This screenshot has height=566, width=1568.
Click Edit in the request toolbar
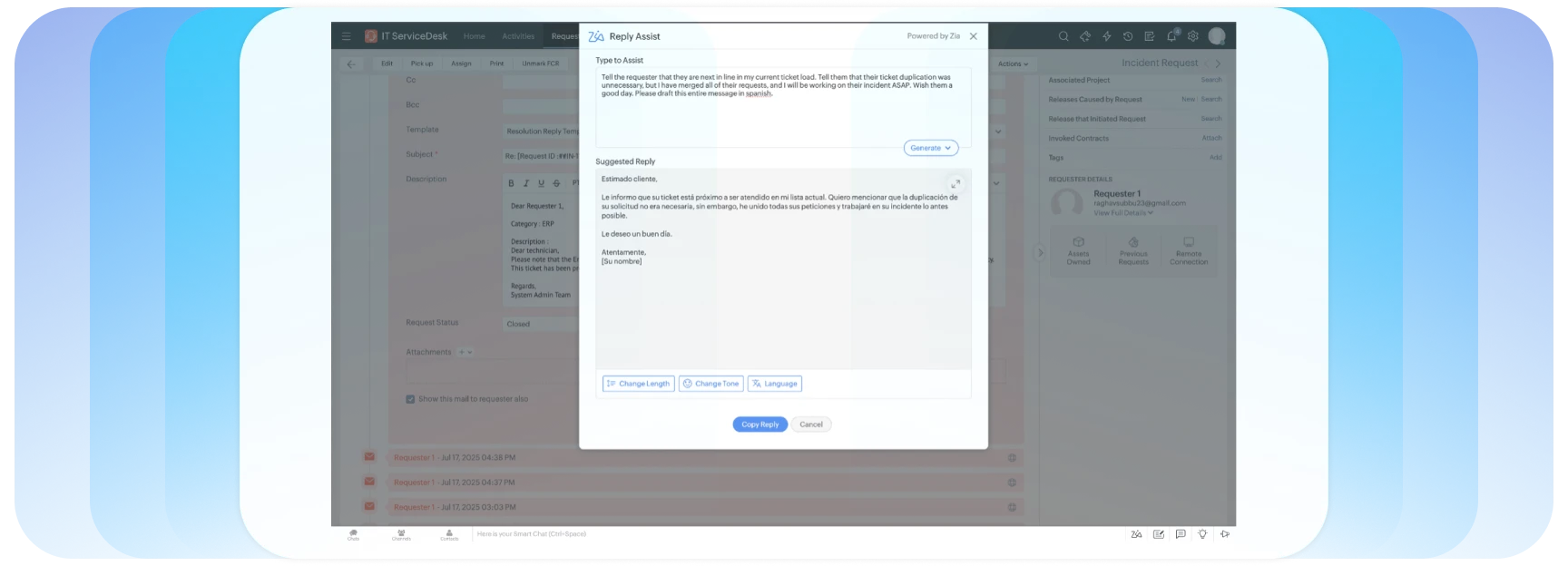[x=387, y=63]
